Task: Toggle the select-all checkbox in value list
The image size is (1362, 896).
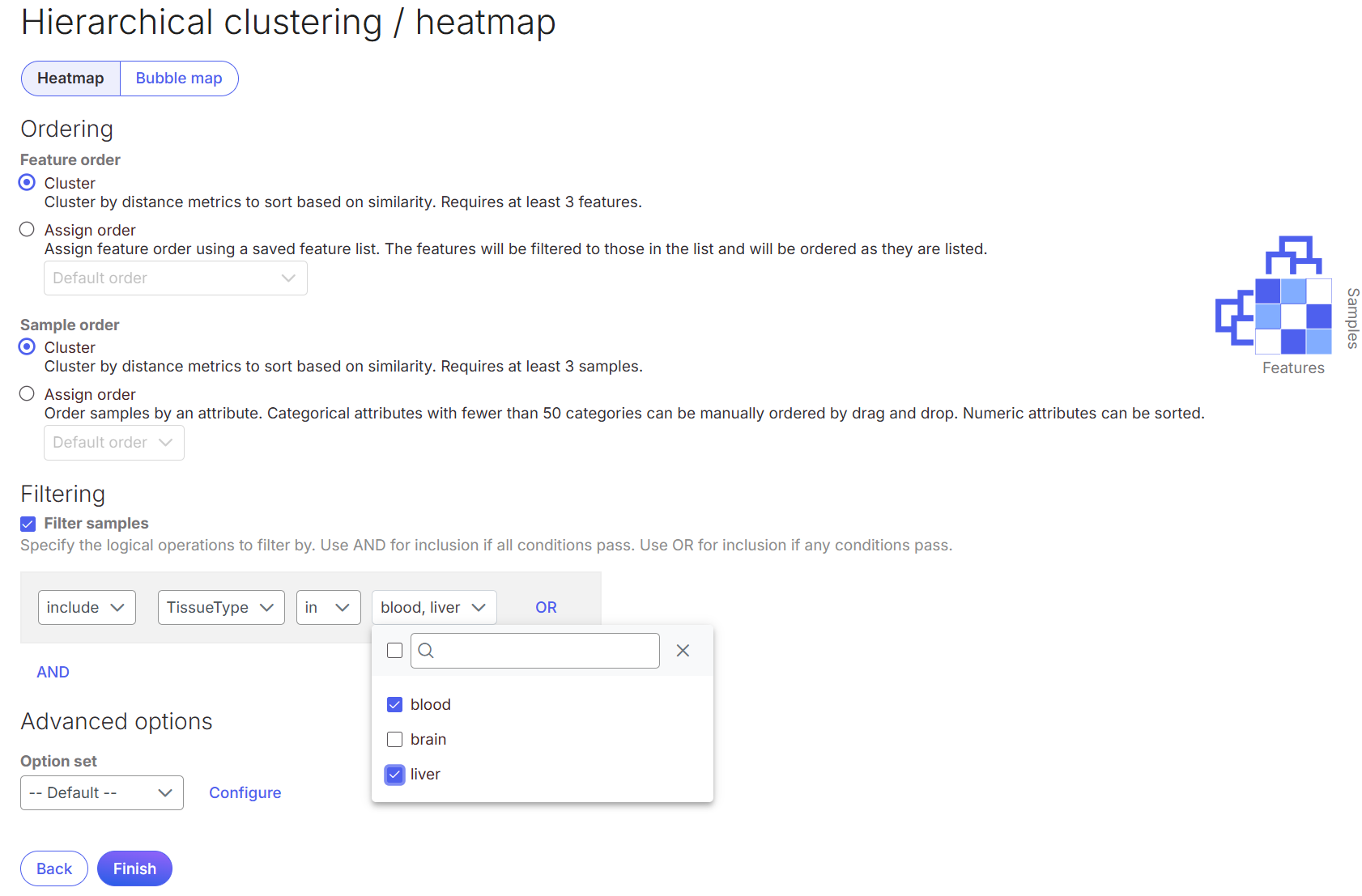Action: pyautogui.click(x=394, y=651)
